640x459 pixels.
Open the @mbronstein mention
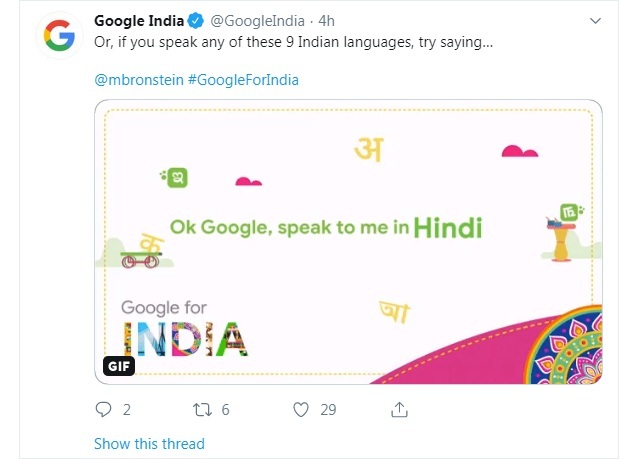[x=137, y=79]
